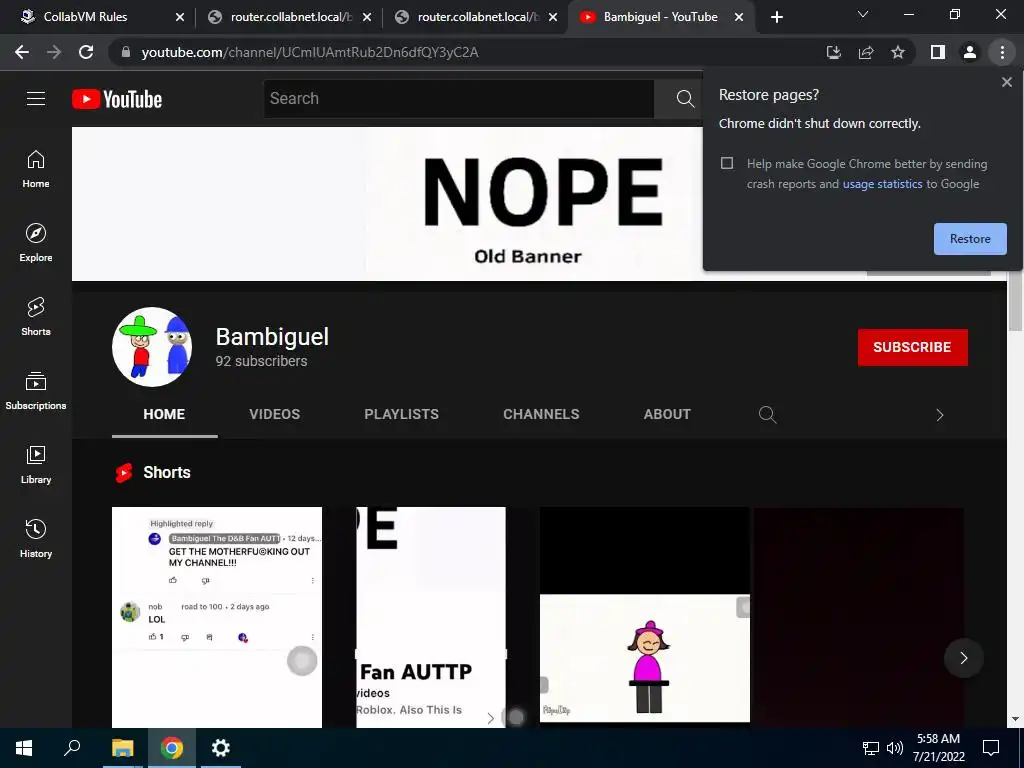The height and width of the screenshot is (768, 1024).
Task: Click the NOPE Old Banner image
Action: coord(387,204)
